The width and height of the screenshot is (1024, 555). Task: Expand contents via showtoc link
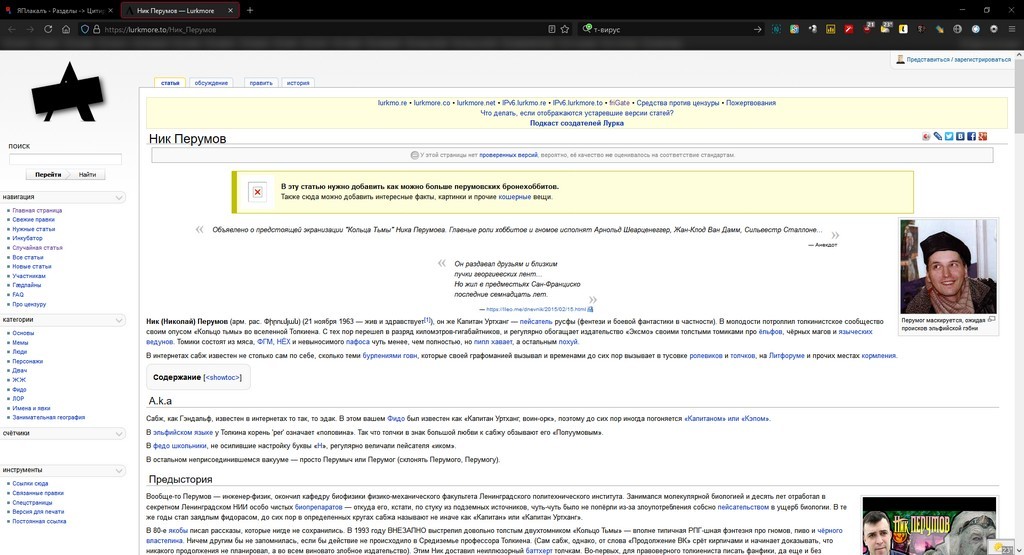tap(222, 377)
